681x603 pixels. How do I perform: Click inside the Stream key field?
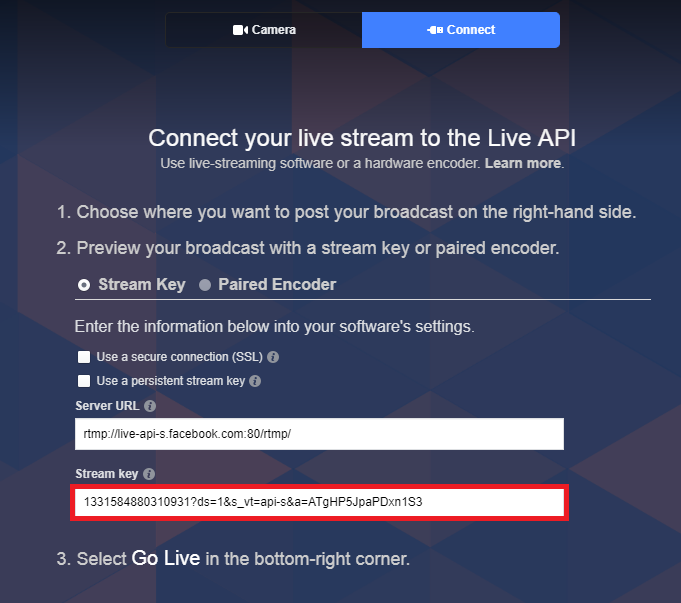tap(319, 502)
